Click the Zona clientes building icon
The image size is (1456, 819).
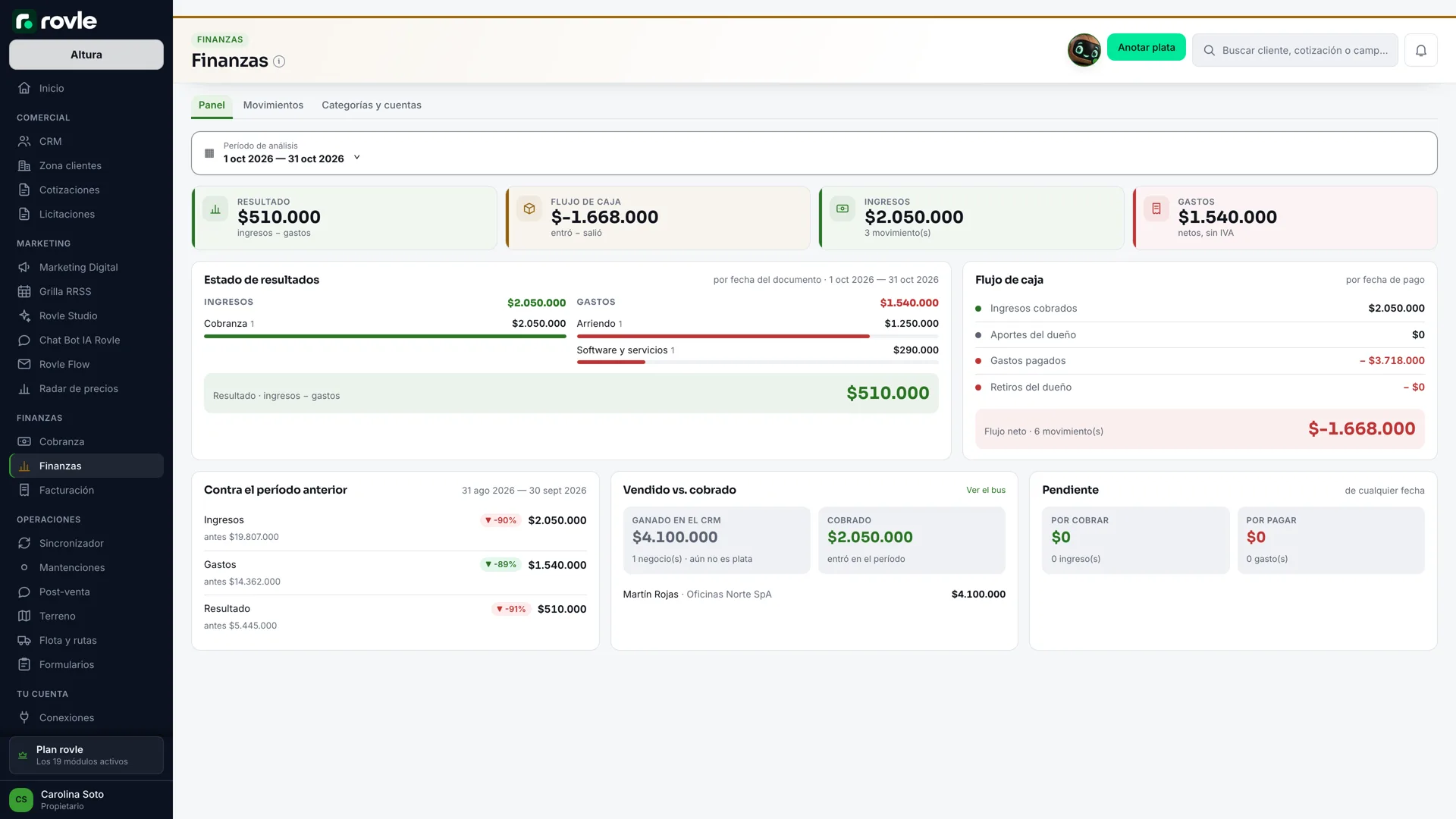tap(24, 165)
